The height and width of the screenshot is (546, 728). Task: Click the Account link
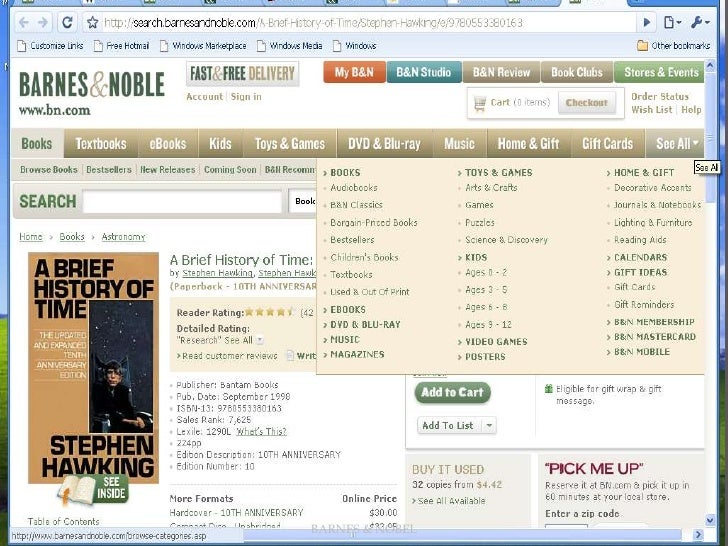coord(204,97)
